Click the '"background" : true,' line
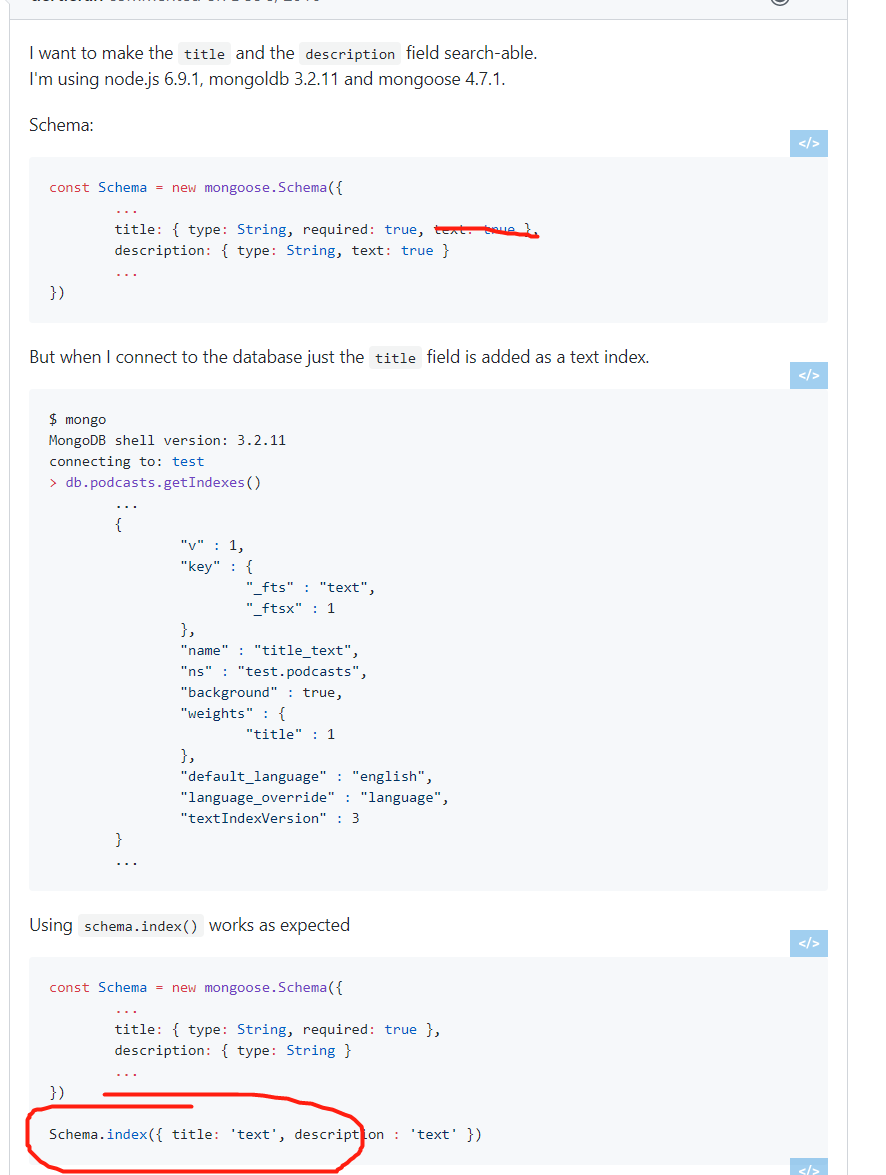Viewport: 886px width, 1175px height. pos(261,692)
